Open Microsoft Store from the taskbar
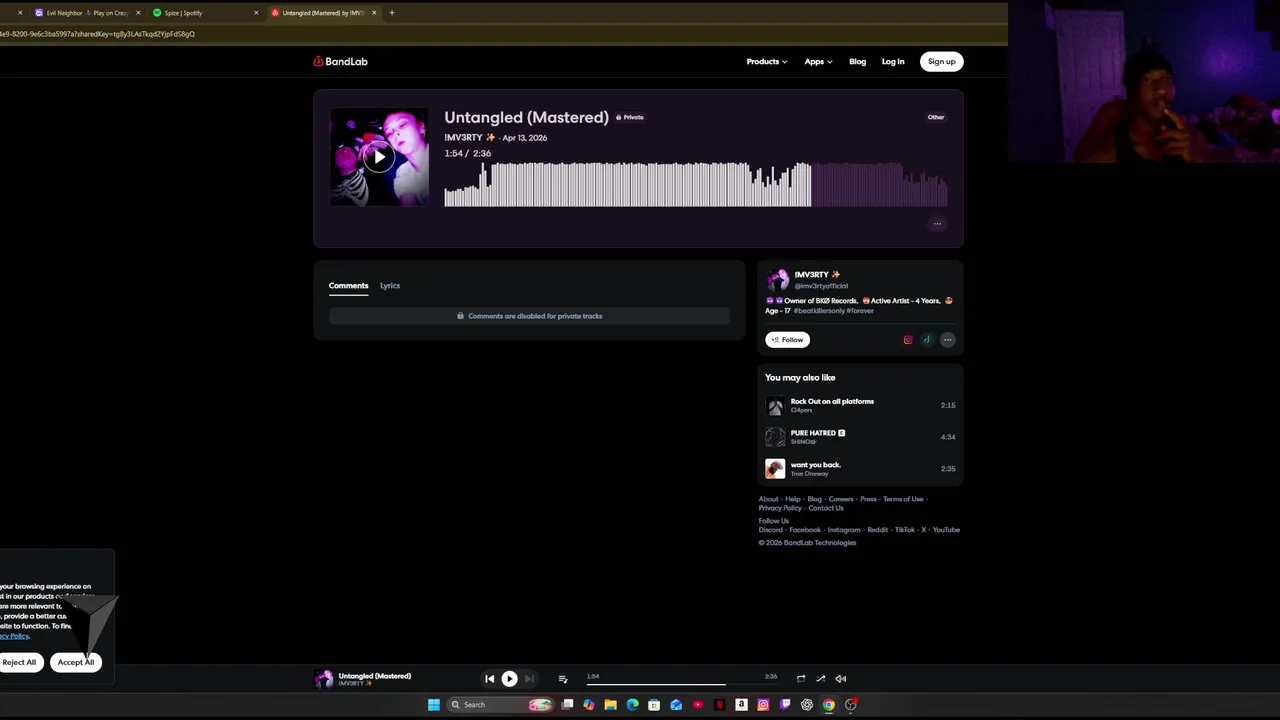The image size is (1280, 720). pyautogui.click(x=654, y=705)
